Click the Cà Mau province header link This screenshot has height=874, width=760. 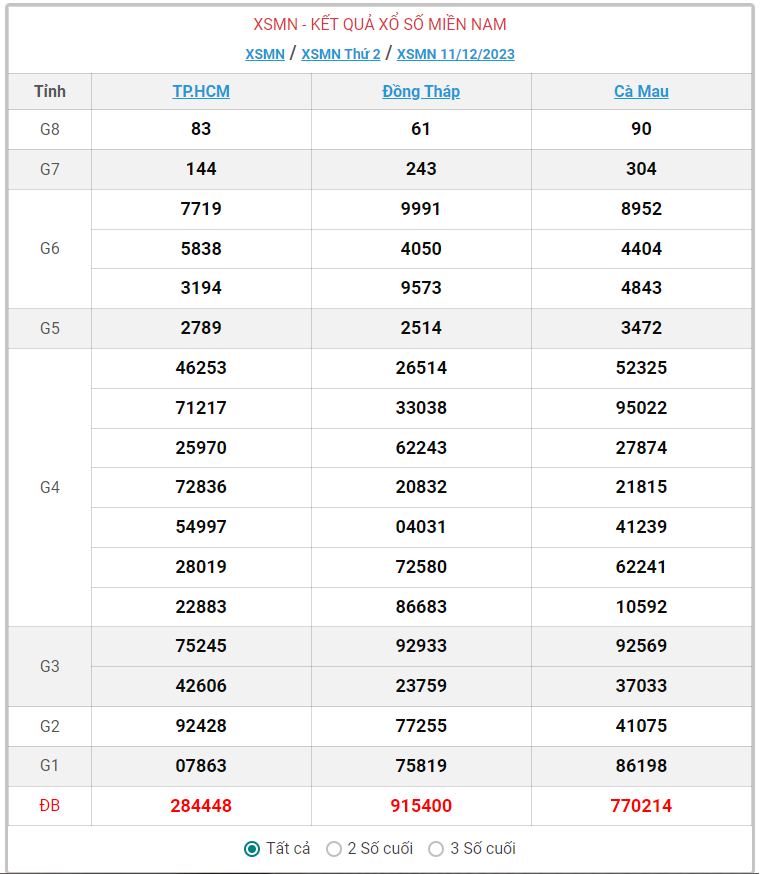click(x=641, y=91)
